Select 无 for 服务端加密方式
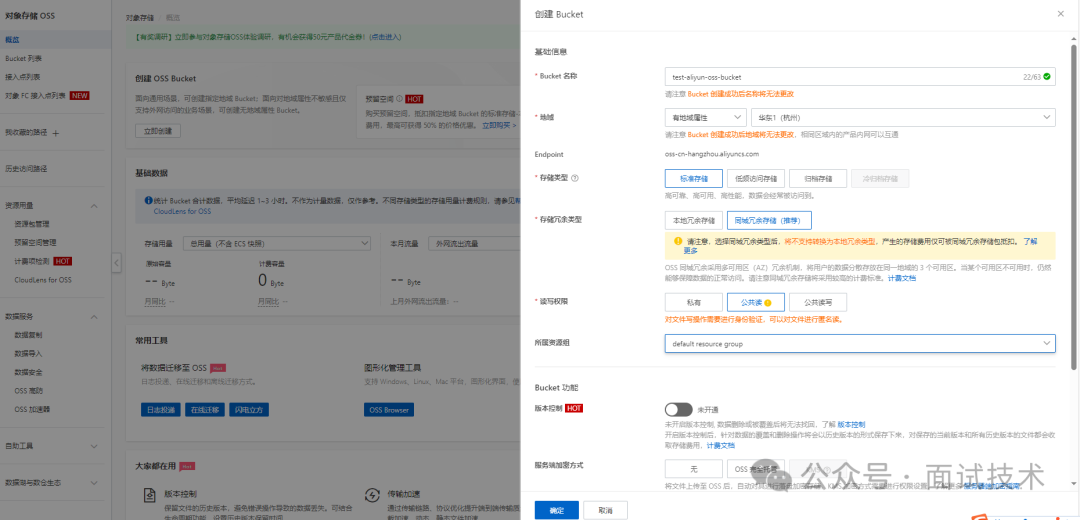 click(x=694, y=469)
